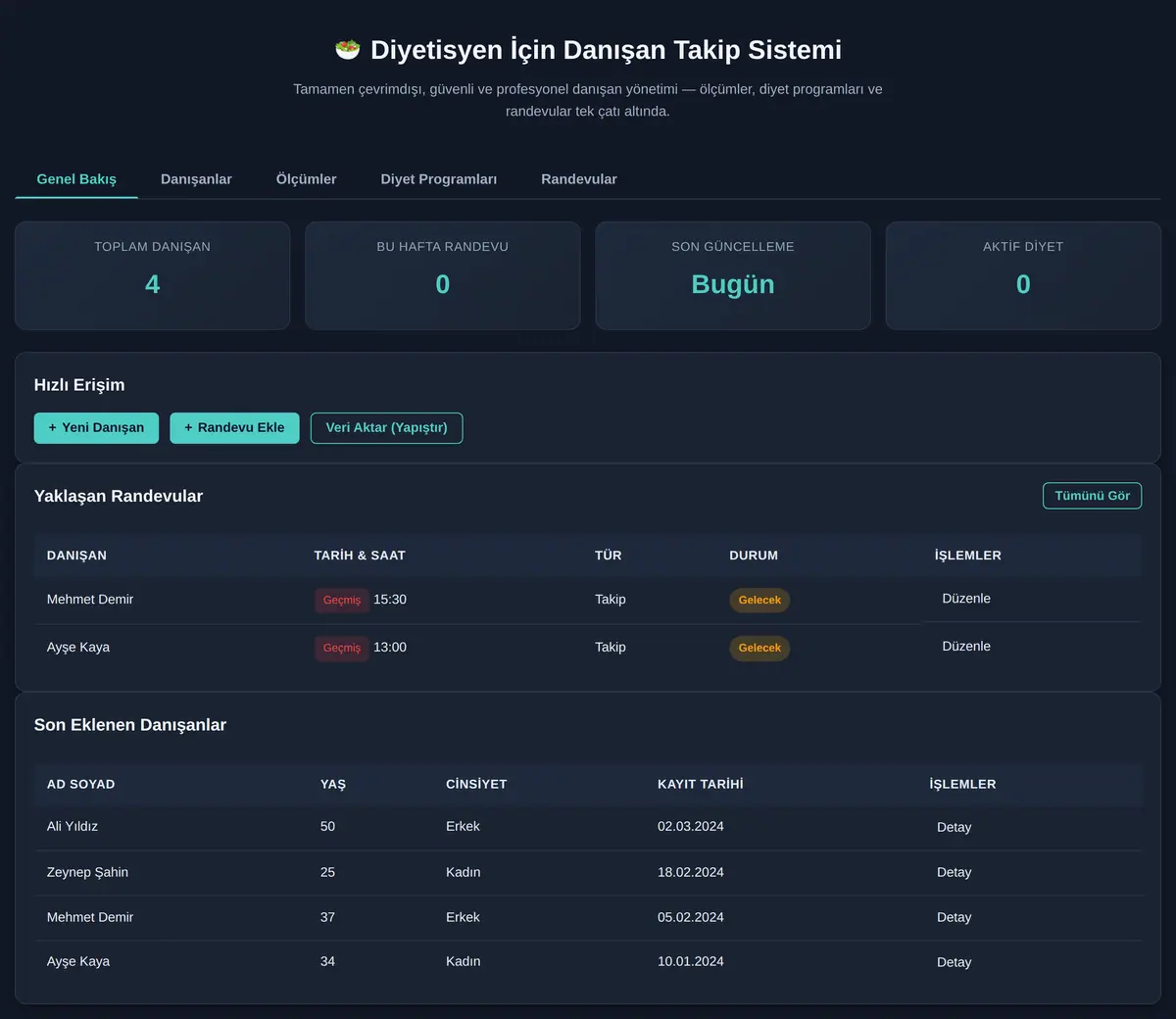Select the Bu Hafta Randevu stat card

pyautogui.click(x=443, y=275)
